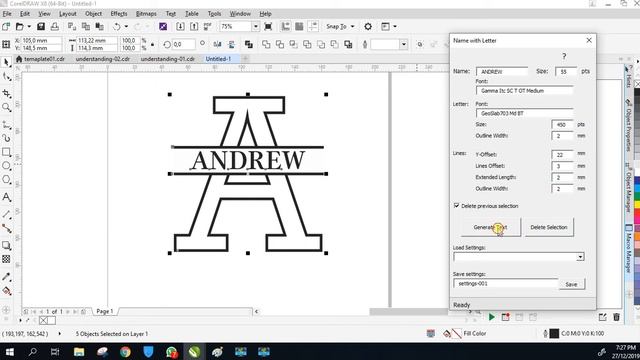Select the Zoom magnifier tool in the toolbox
640x360 pixels.
(x=6, y=107)
